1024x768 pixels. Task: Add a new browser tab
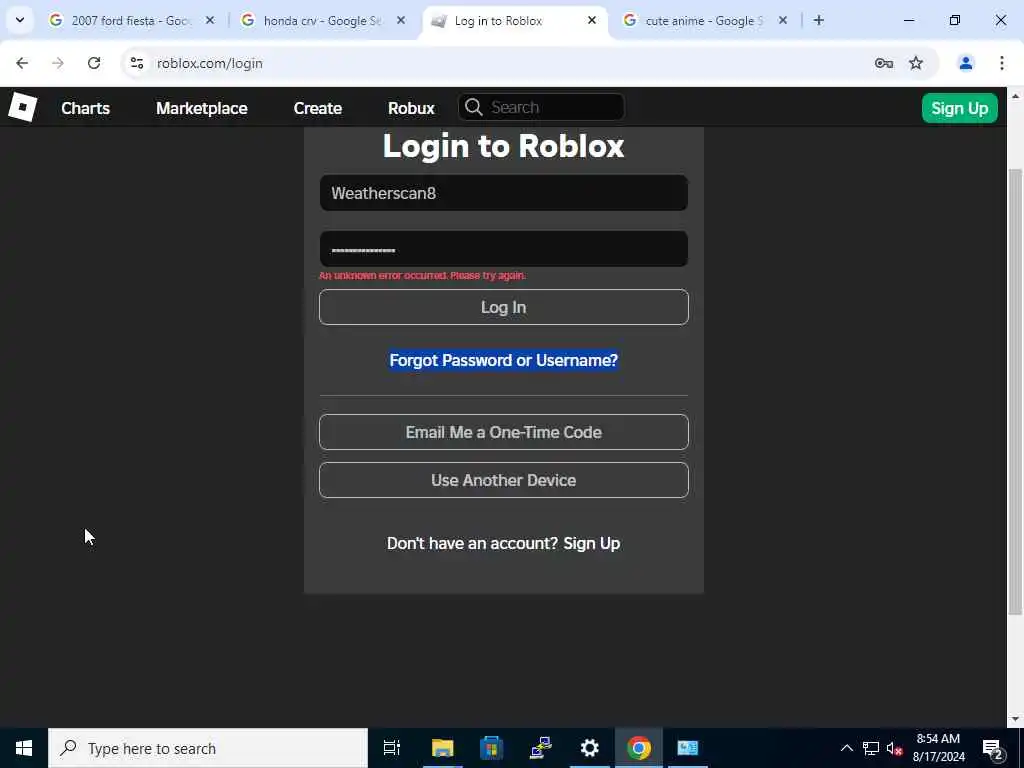click(x=818, y=20)
